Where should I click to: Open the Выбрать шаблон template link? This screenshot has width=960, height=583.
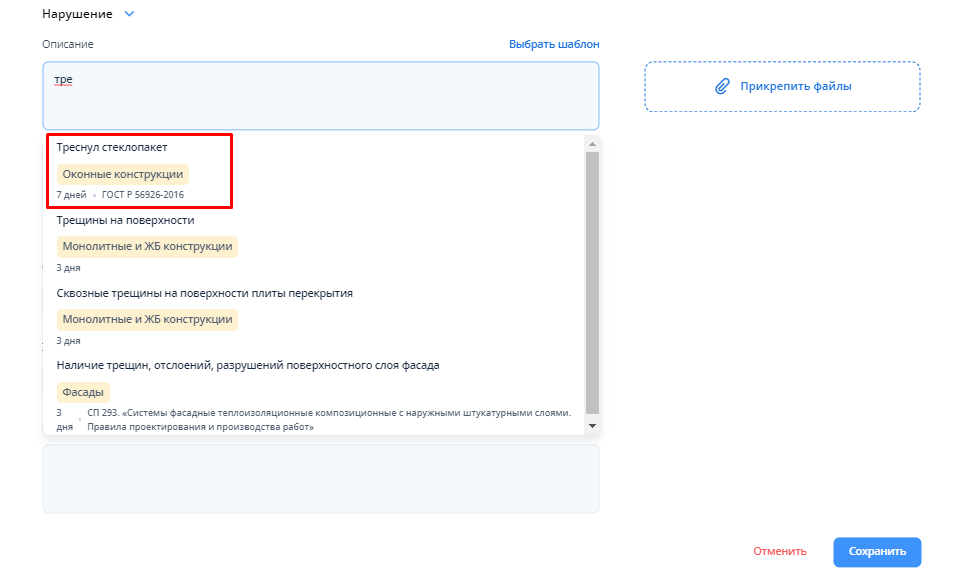coord(554,44)
